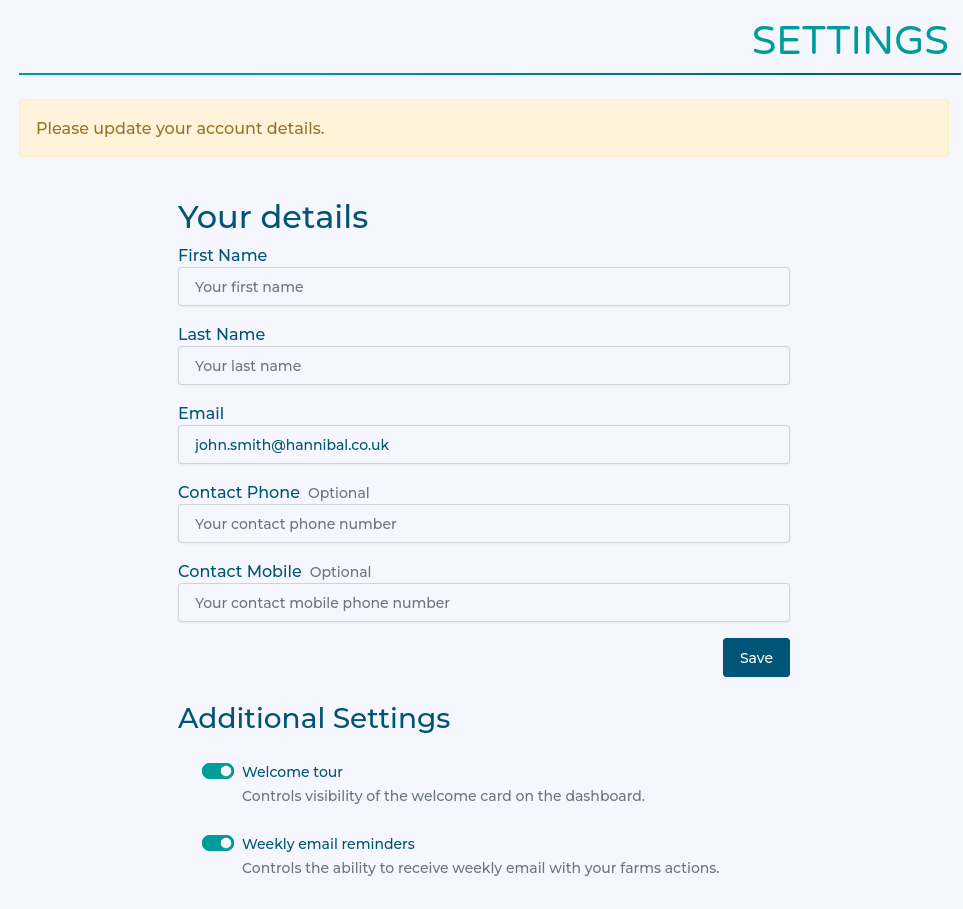Click the "Last Name" field label

point(221,334)
